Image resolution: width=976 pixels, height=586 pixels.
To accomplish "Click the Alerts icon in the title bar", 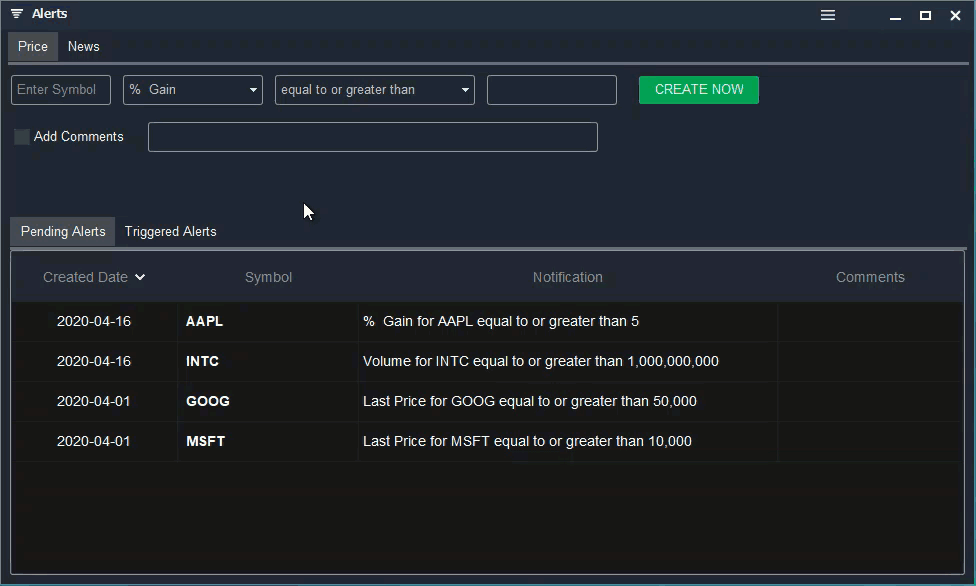I will [14, 13].
